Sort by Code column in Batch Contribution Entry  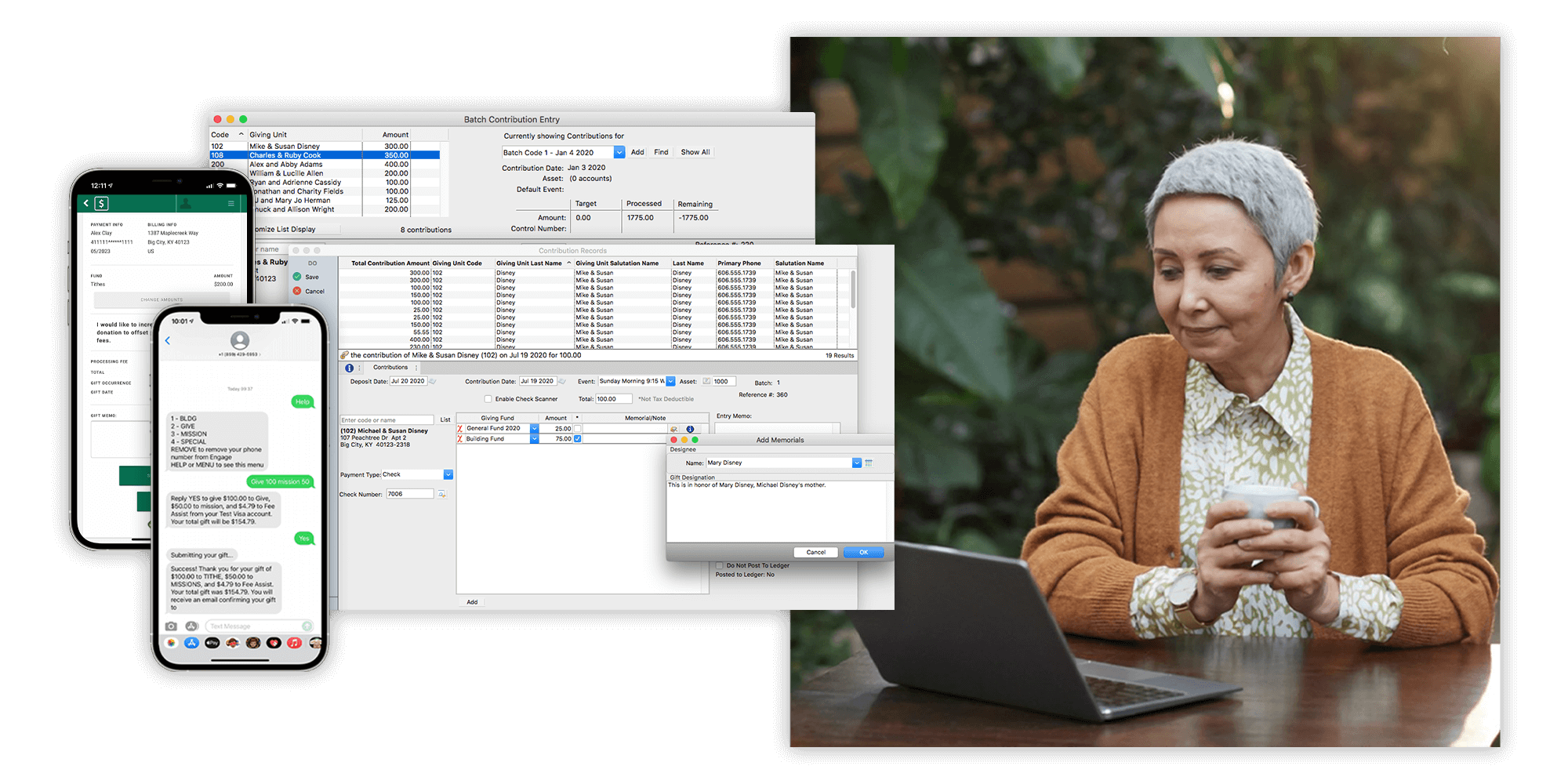tap(228, 135)
